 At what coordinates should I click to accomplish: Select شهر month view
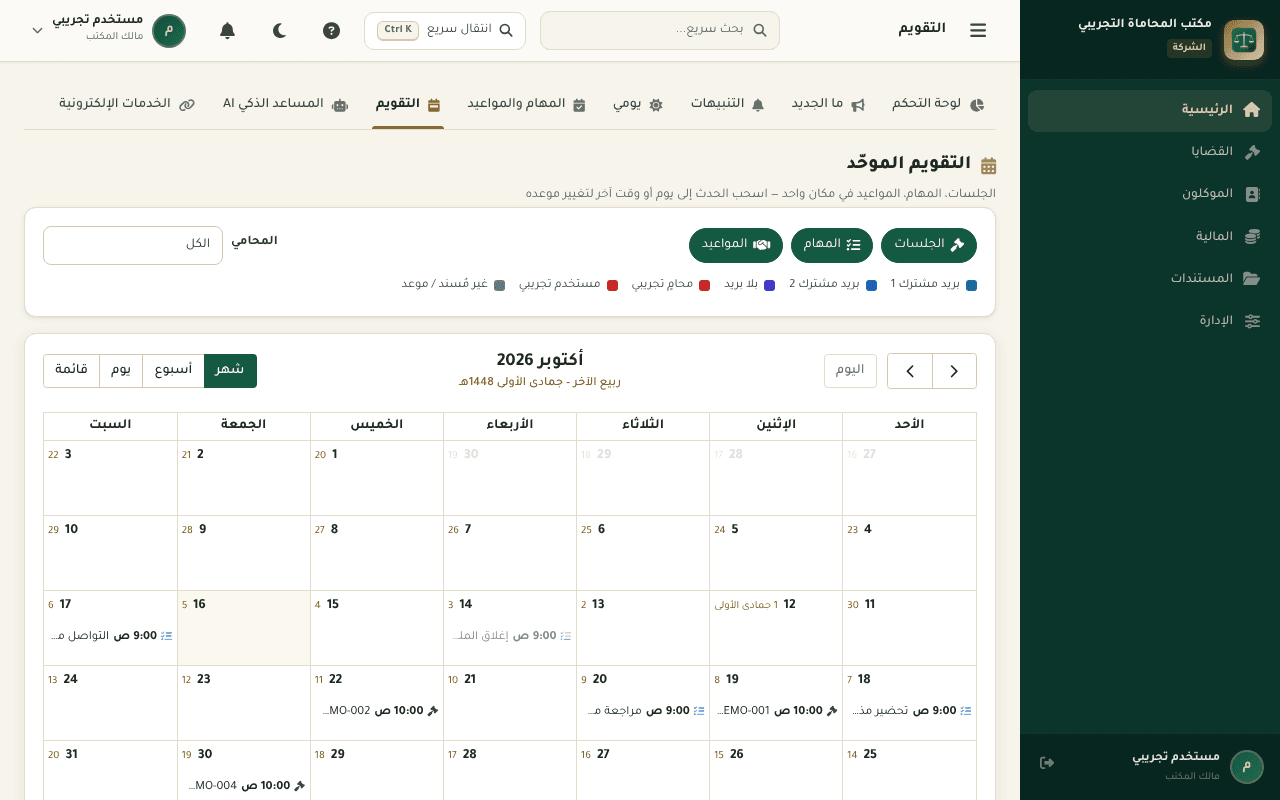pos(230,371)
